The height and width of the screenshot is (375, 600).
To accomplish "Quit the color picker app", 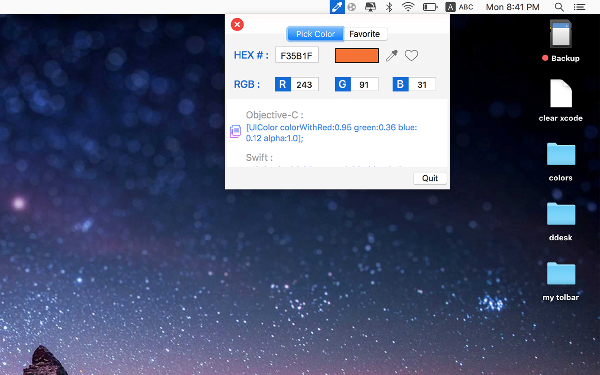I will tap(430, 178).
